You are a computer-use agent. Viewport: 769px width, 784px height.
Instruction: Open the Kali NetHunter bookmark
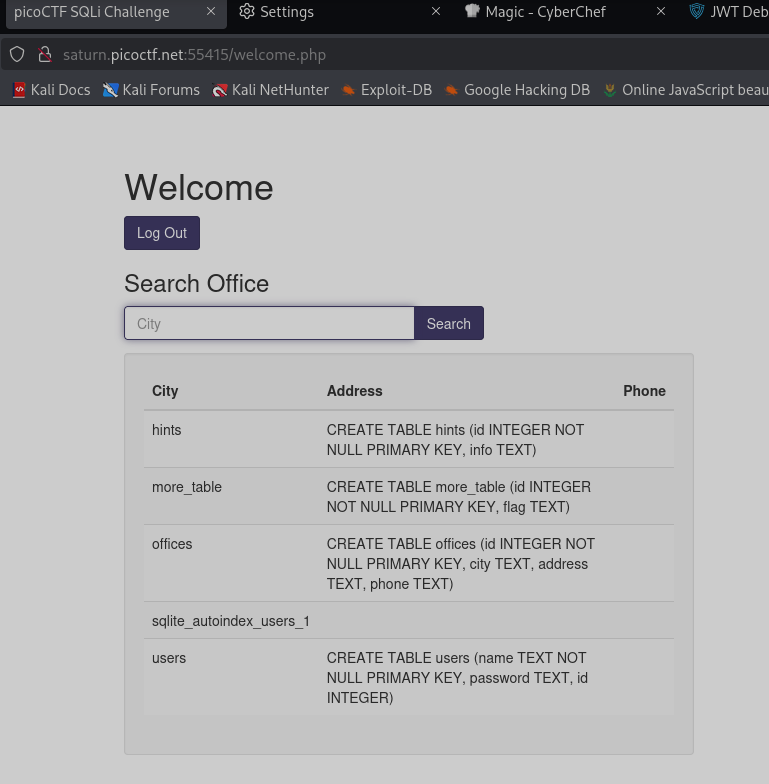[x=270, y=90]
